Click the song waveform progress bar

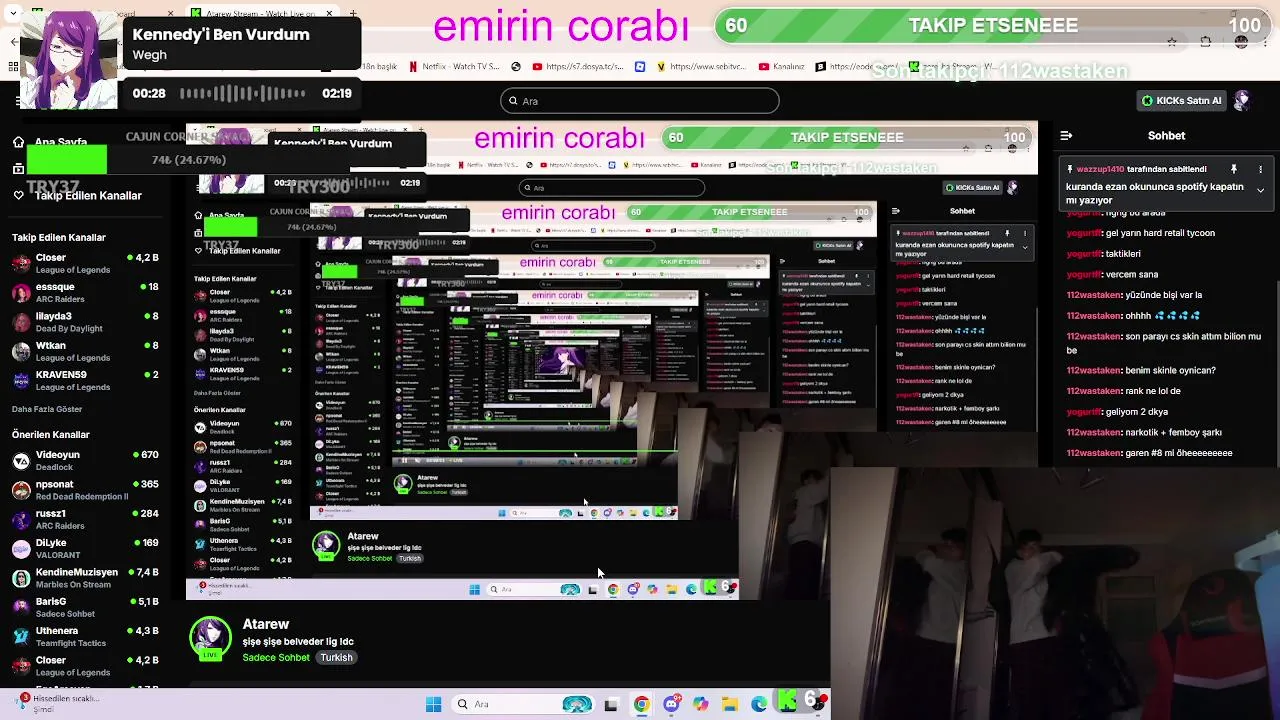(x=243, y=93)
